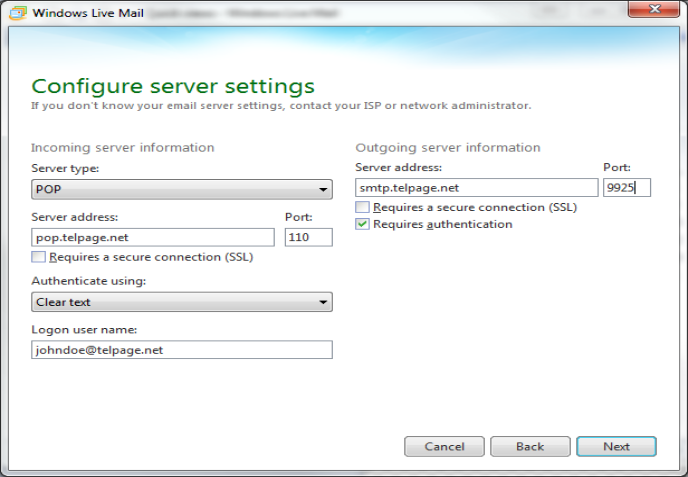Image resolution: width=688 pixels, height=477 pixels.
Task: Click the ISP or network administrator hint text
Action: tap(281, 106)
